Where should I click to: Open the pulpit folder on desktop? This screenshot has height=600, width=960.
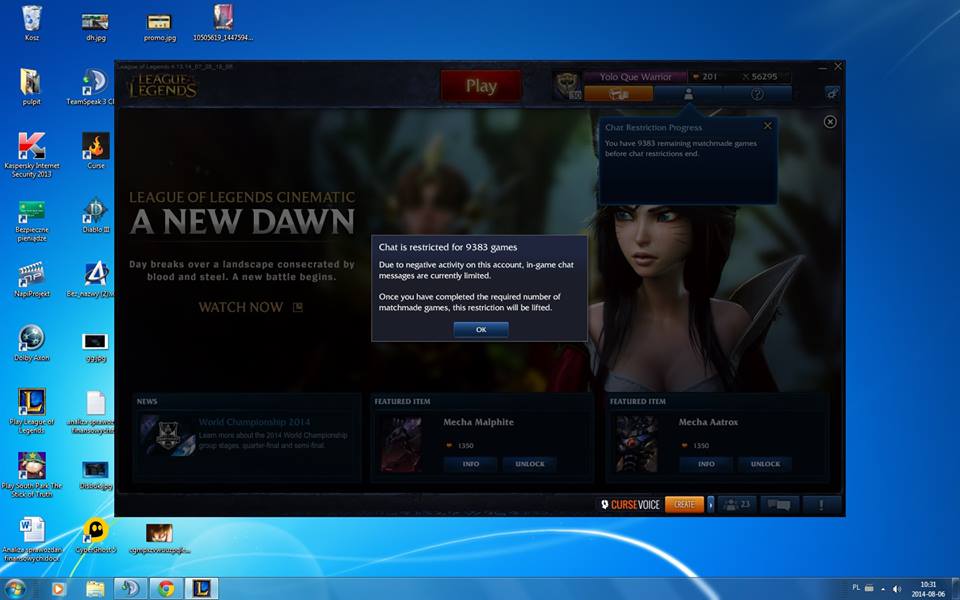click(x=31, y=87)
